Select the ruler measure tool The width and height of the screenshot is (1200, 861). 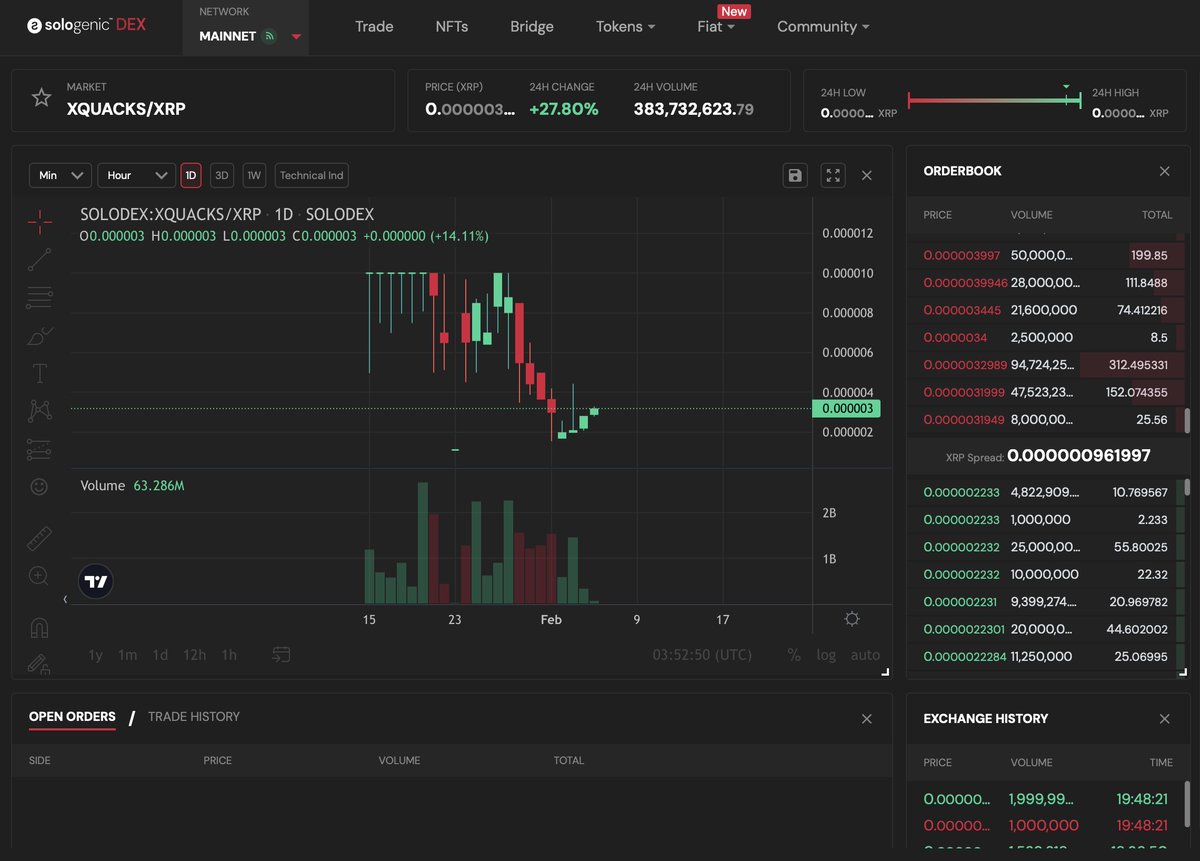click(x=39, y=539)
